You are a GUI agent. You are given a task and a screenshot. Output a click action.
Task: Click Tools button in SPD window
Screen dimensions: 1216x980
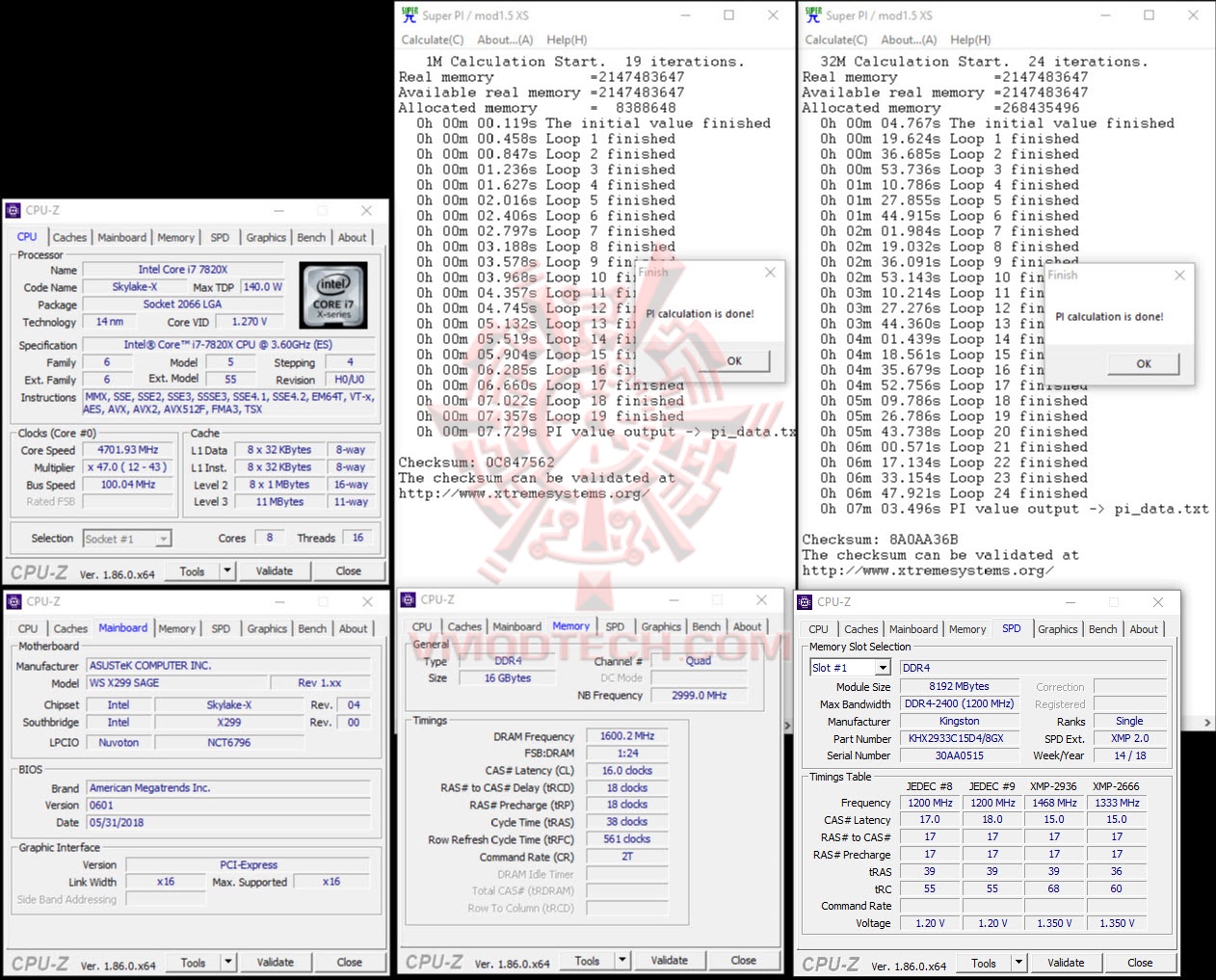(x=984, y=962)
